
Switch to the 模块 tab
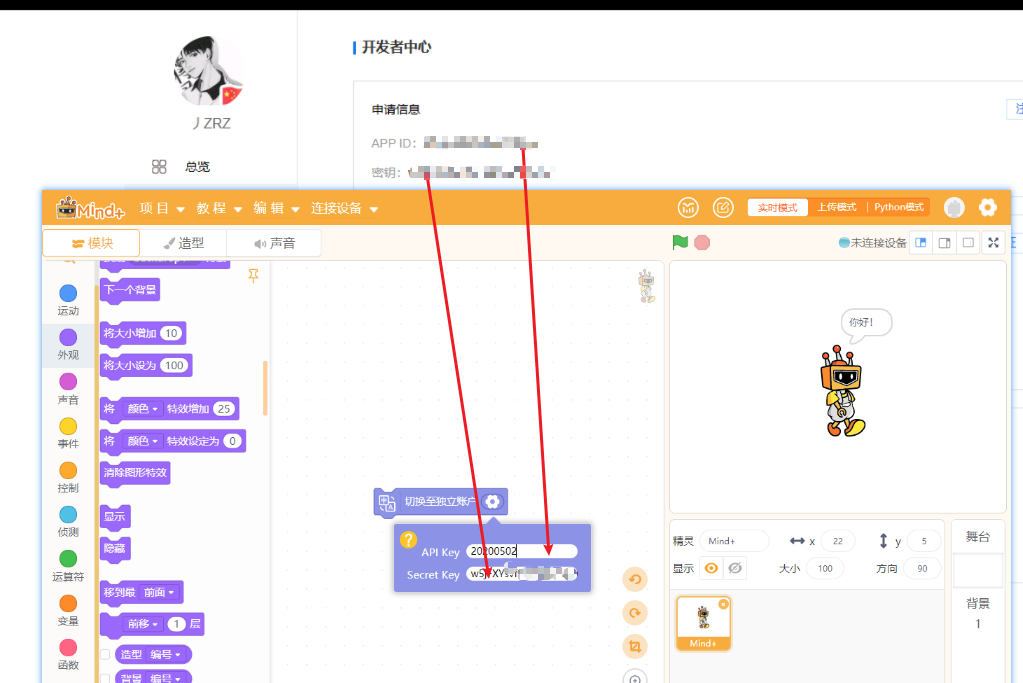(x=91, y=243)
